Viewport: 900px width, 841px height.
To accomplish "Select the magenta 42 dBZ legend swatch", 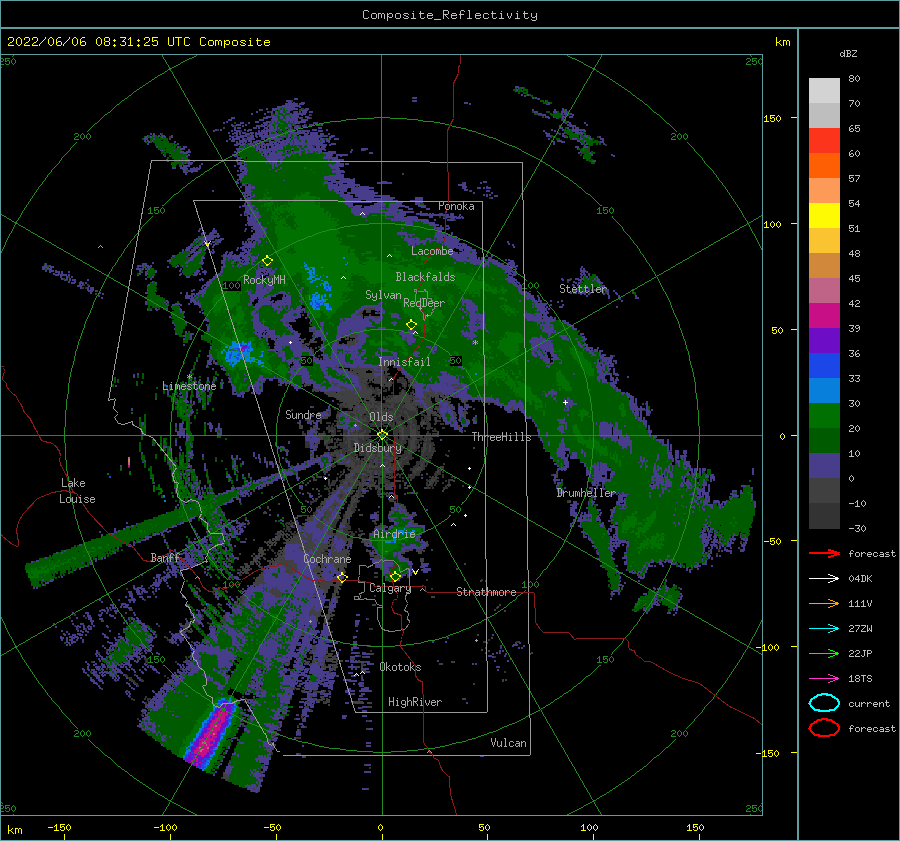I will (x=824, y=316).
